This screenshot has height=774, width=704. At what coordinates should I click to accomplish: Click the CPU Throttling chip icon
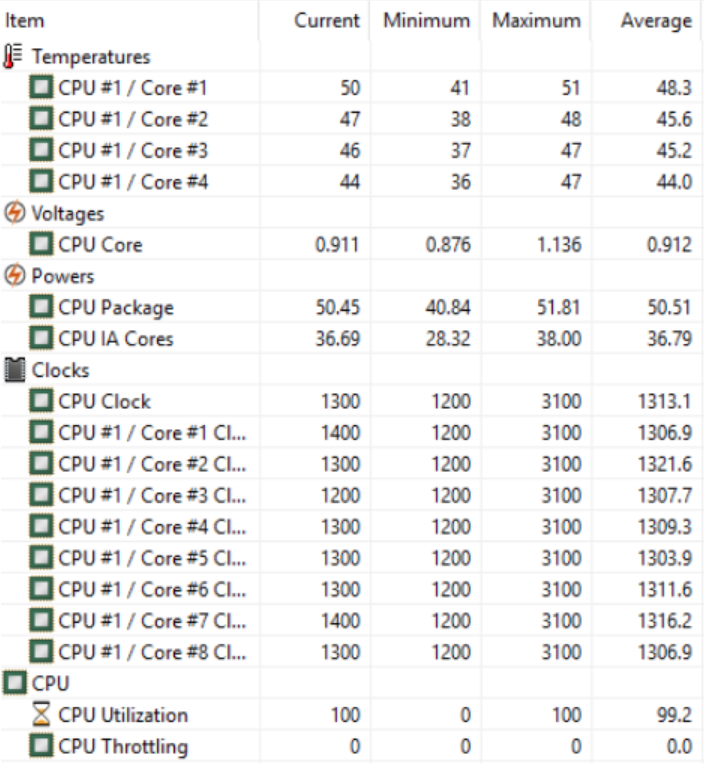pyautogui.click(x=42, y=746)
